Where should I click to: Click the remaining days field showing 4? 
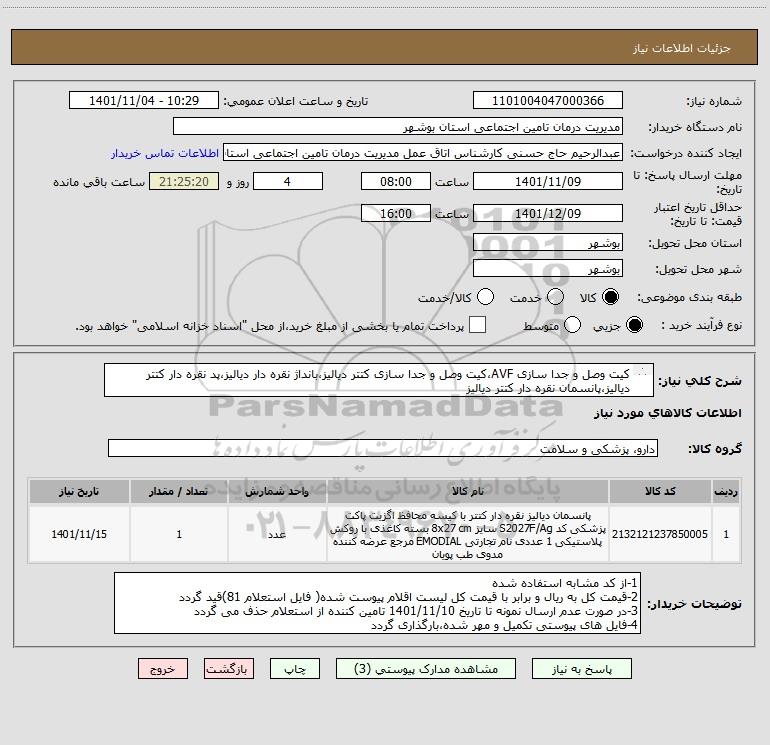click(x=288, y=181)
